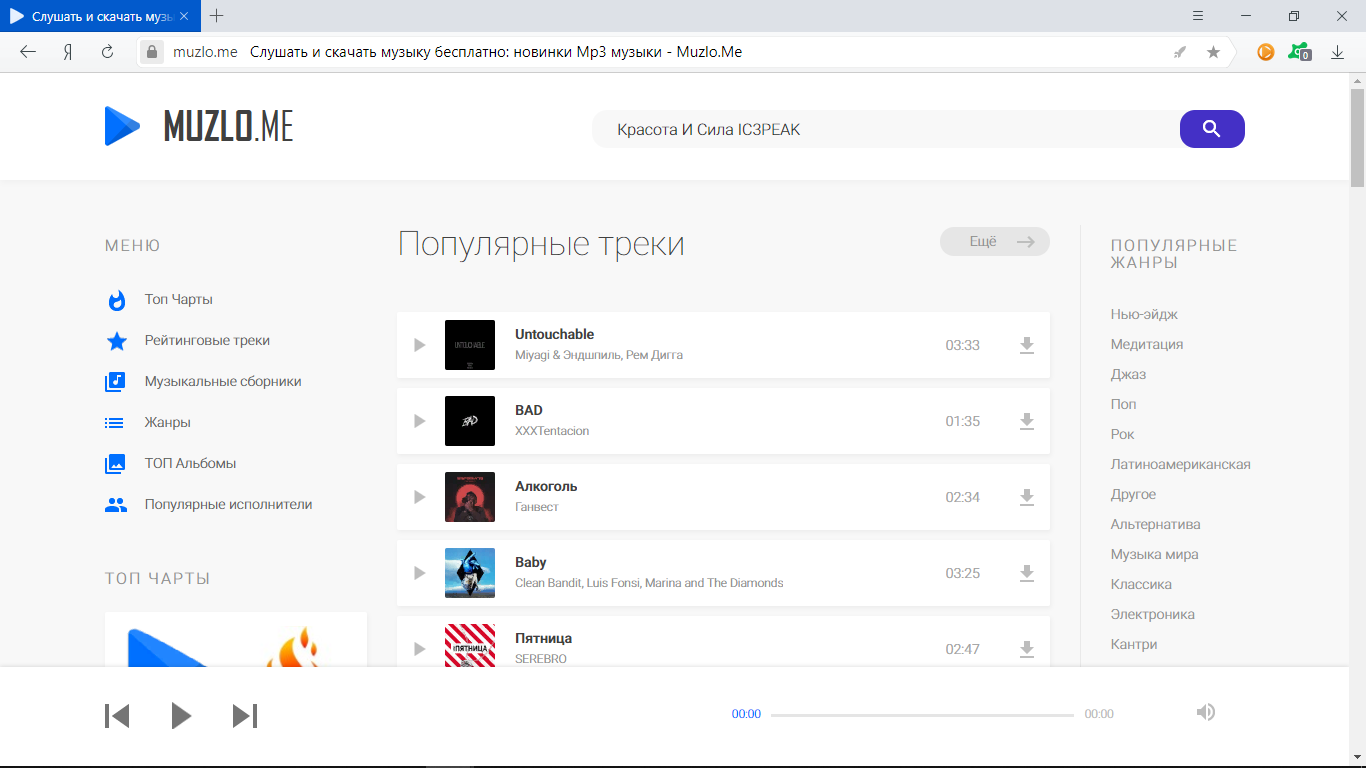Open Популярные исполнители menu link
1366x768 pixels.
tap(228, 505)
